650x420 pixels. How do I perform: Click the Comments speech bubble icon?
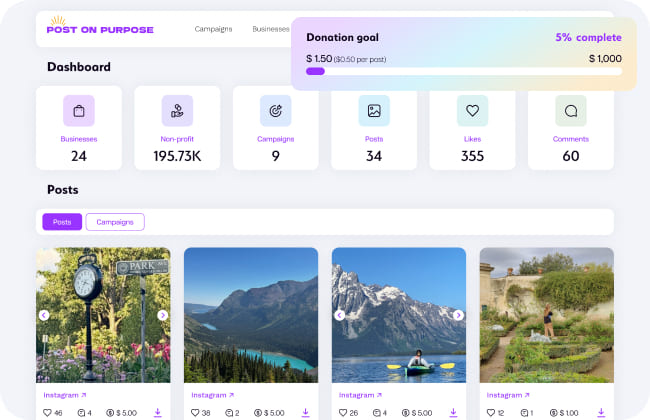[x=571, y=110]
